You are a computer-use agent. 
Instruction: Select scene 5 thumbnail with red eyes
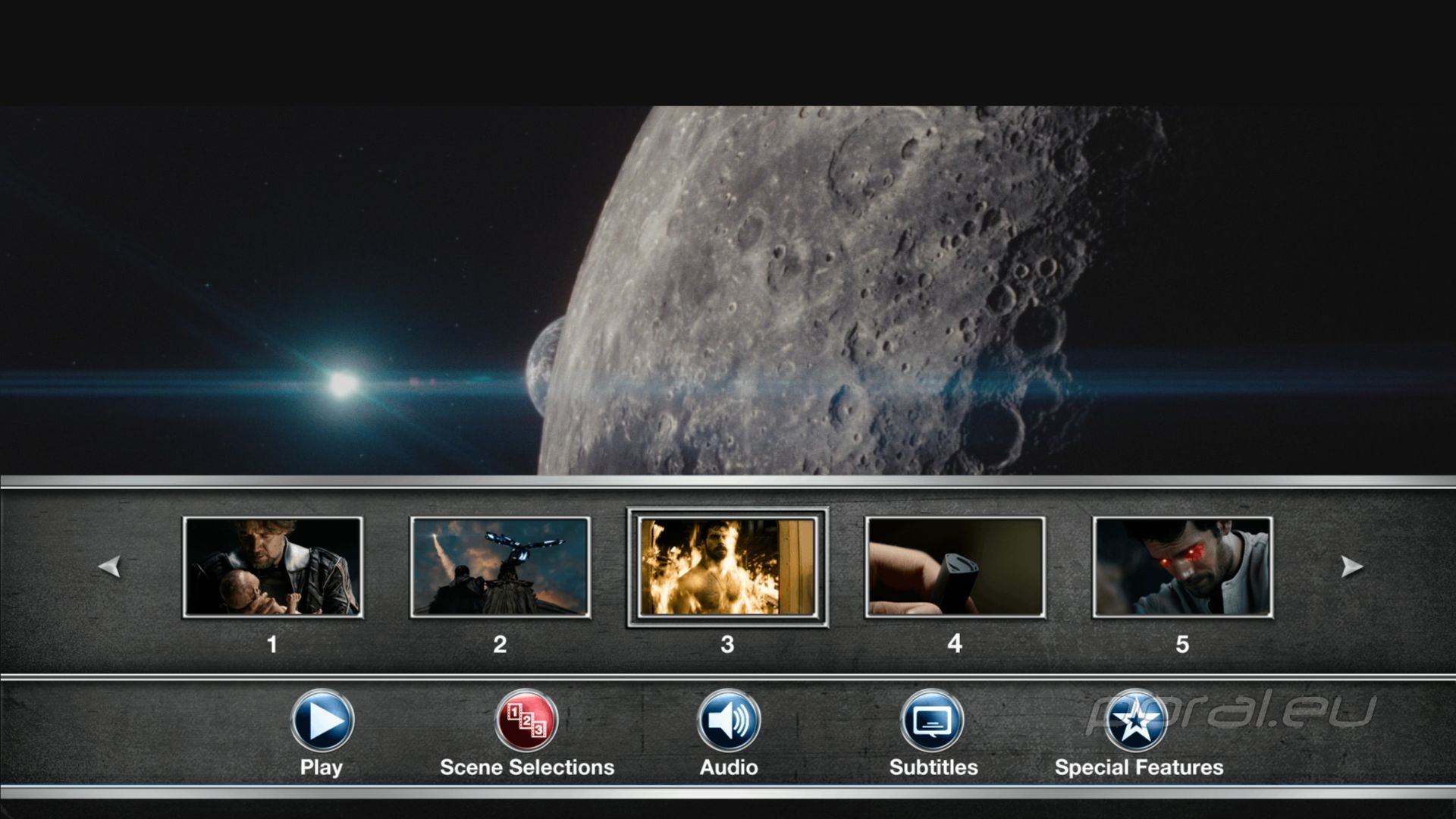point(1183,567)
